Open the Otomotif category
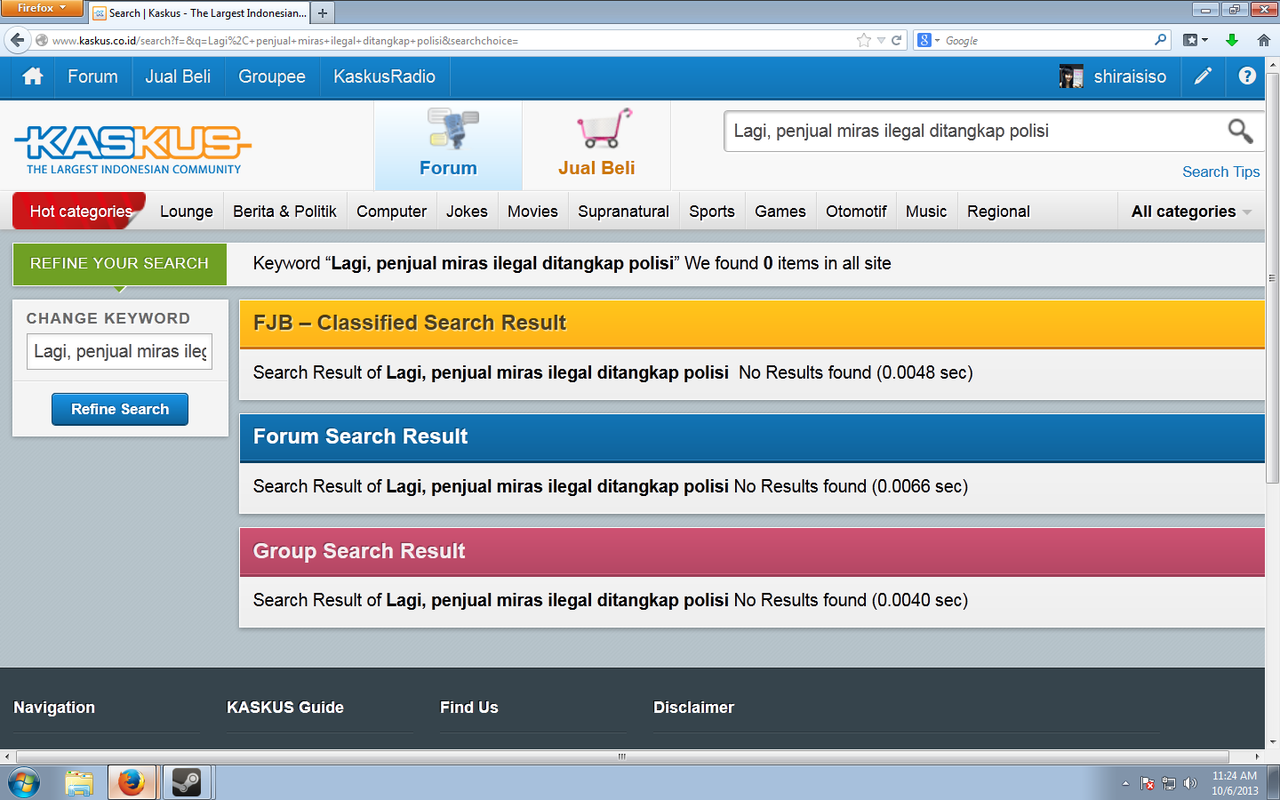The height and width of the screenshot is (800, 1280). 857,211
